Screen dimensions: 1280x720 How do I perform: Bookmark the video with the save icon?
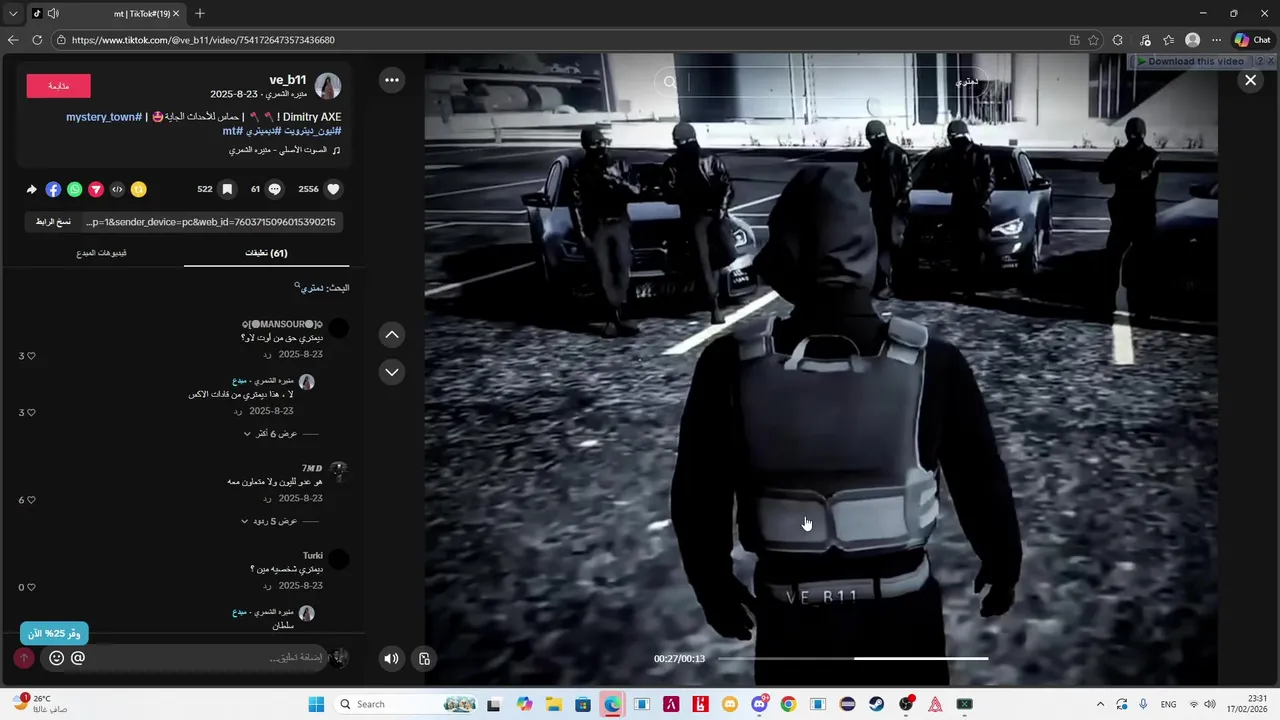[x=228, y=189]
